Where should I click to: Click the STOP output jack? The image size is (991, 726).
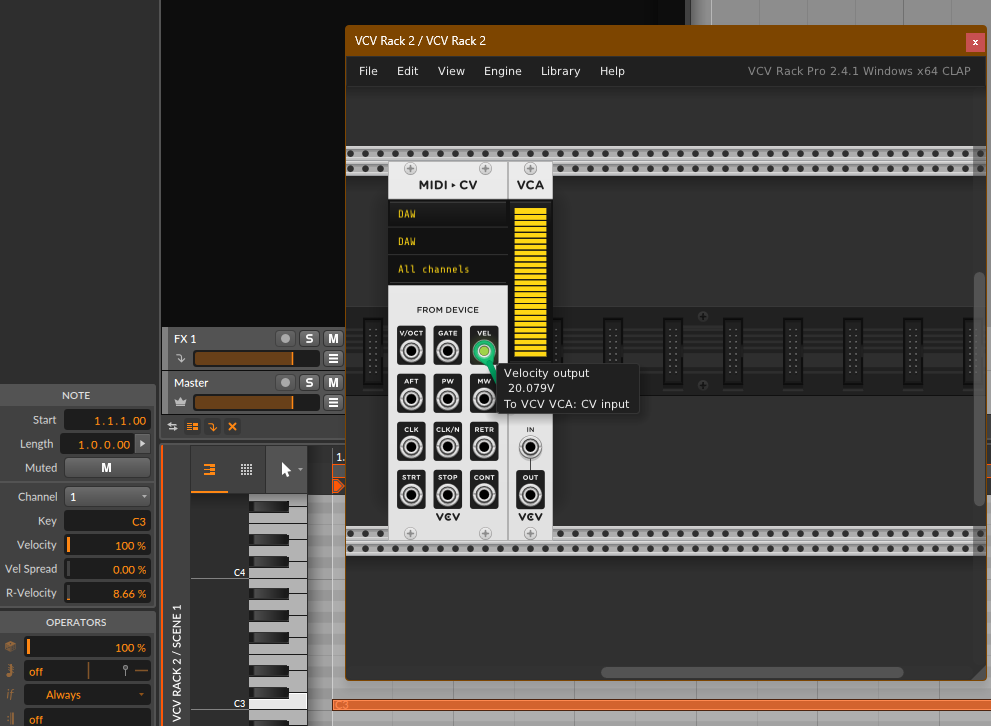(447, 495)
